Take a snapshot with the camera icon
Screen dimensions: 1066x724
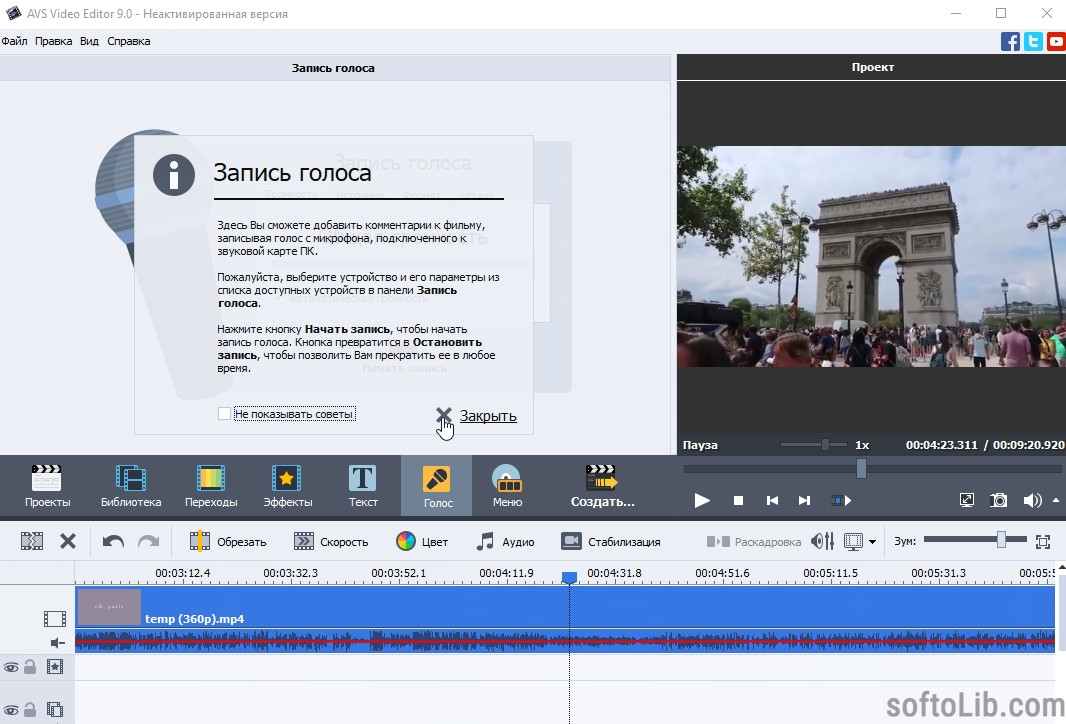999,501
